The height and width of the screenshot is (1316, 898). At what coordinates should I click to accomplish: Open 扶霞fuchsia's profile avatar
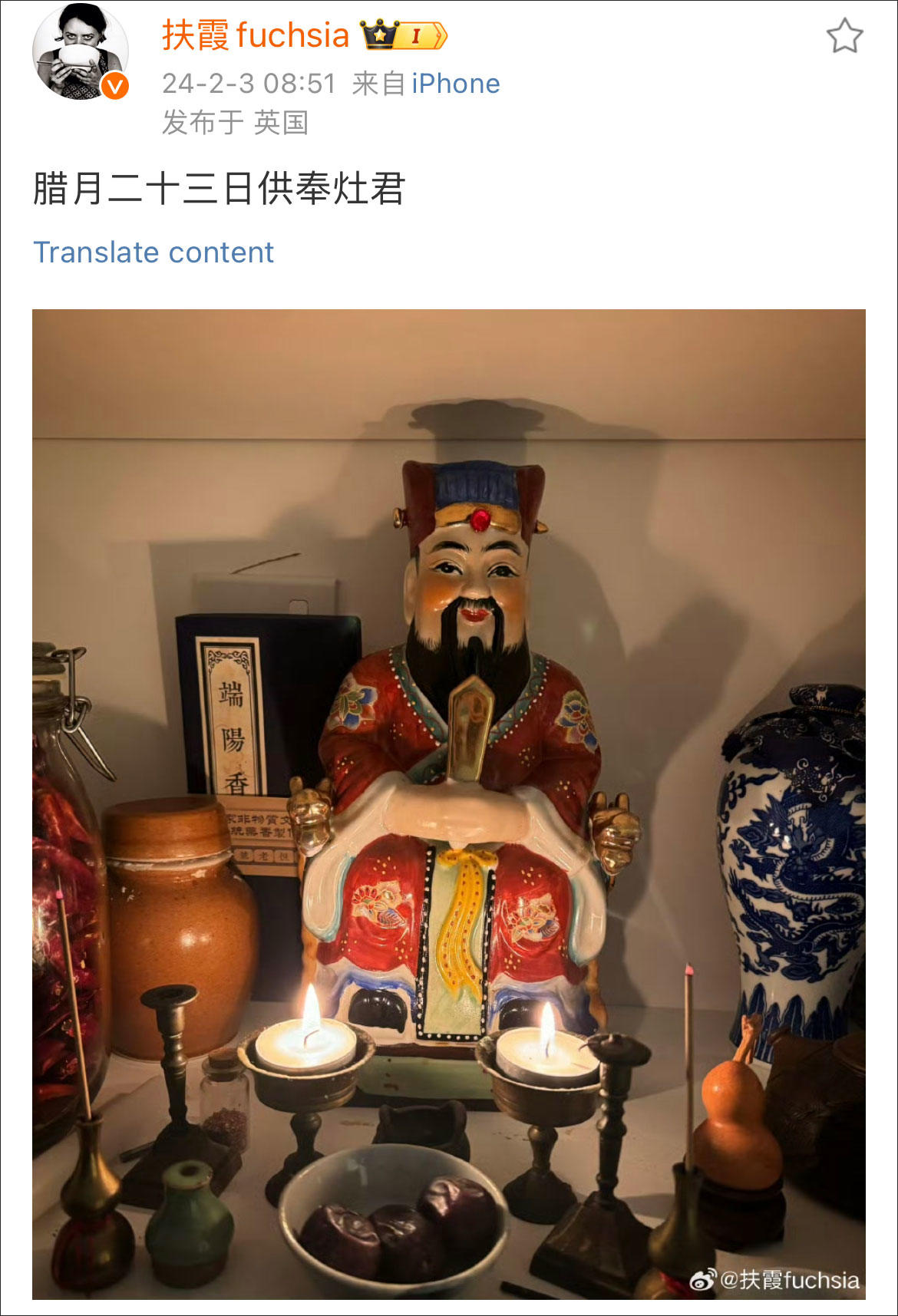(x=80, y=51)
